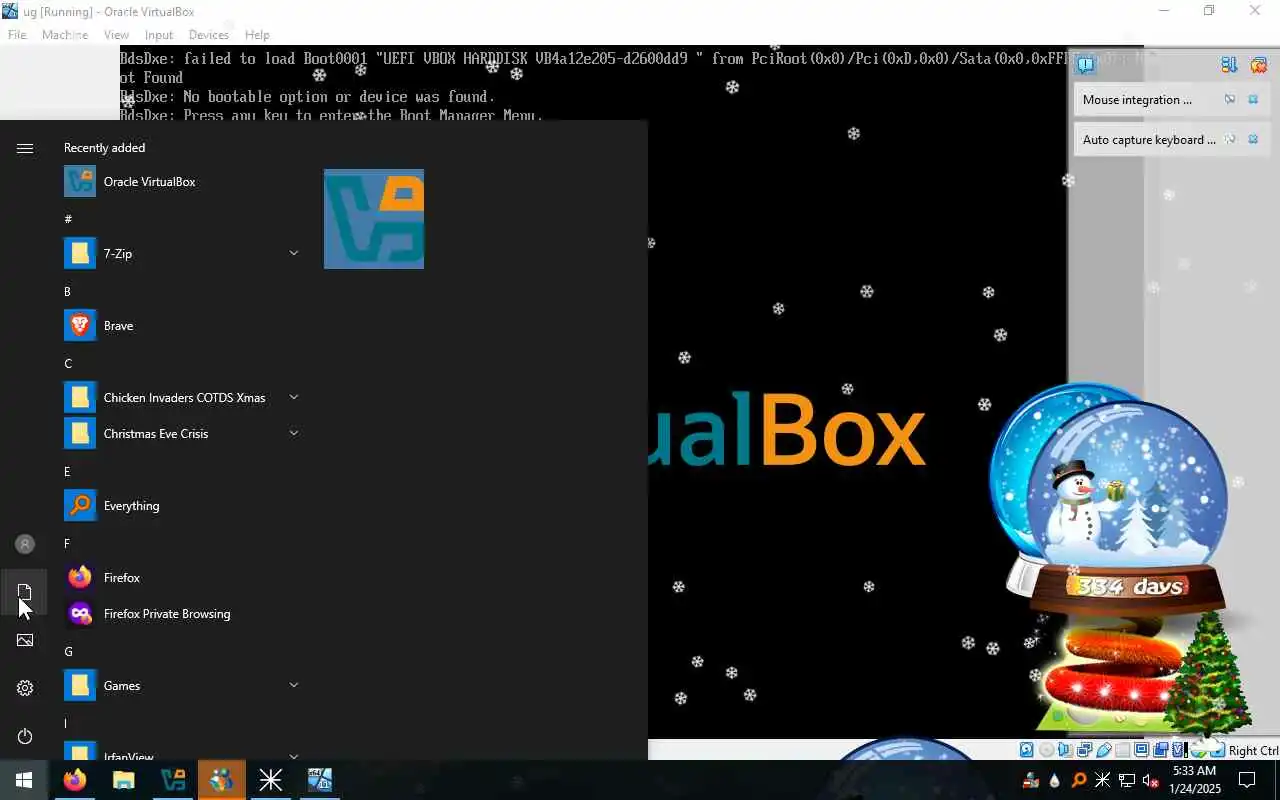Screen dimensions: 1280x800
Task: Open the network adapters indicator in VM status bar
Action: tap(1084, 750)
